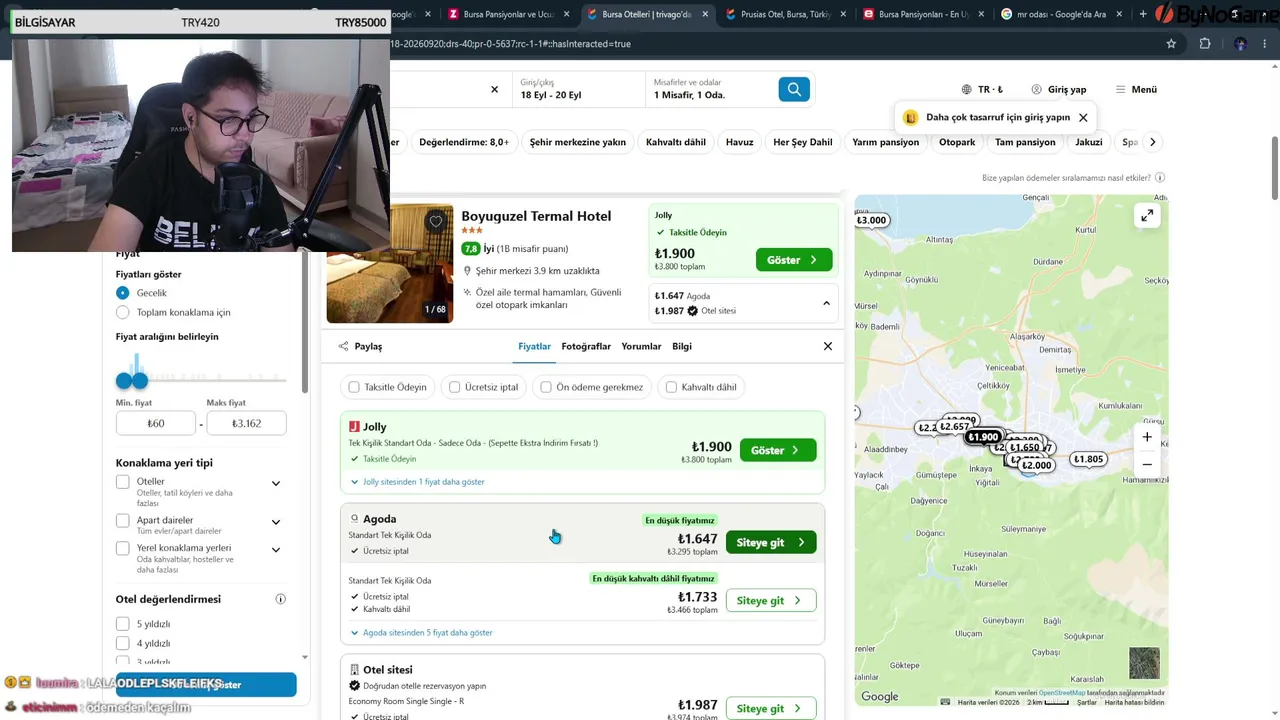This screenshot has width=1280, height=720.
Task: Expand the map to full view
Action: 1147,215
